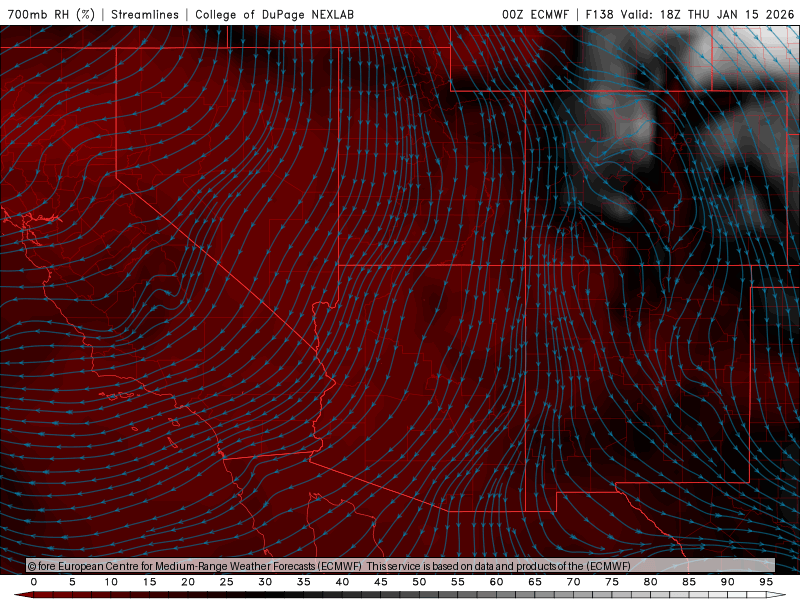Click the "5" colorbar scale label
The height and width of the screenshot is (600, 800).
(x=72, y=582)
